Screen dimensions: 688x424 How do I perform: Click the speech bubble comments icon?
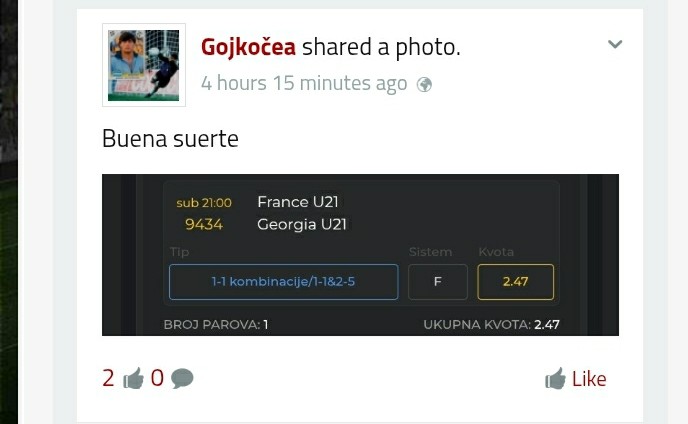[x=182, y=378]
